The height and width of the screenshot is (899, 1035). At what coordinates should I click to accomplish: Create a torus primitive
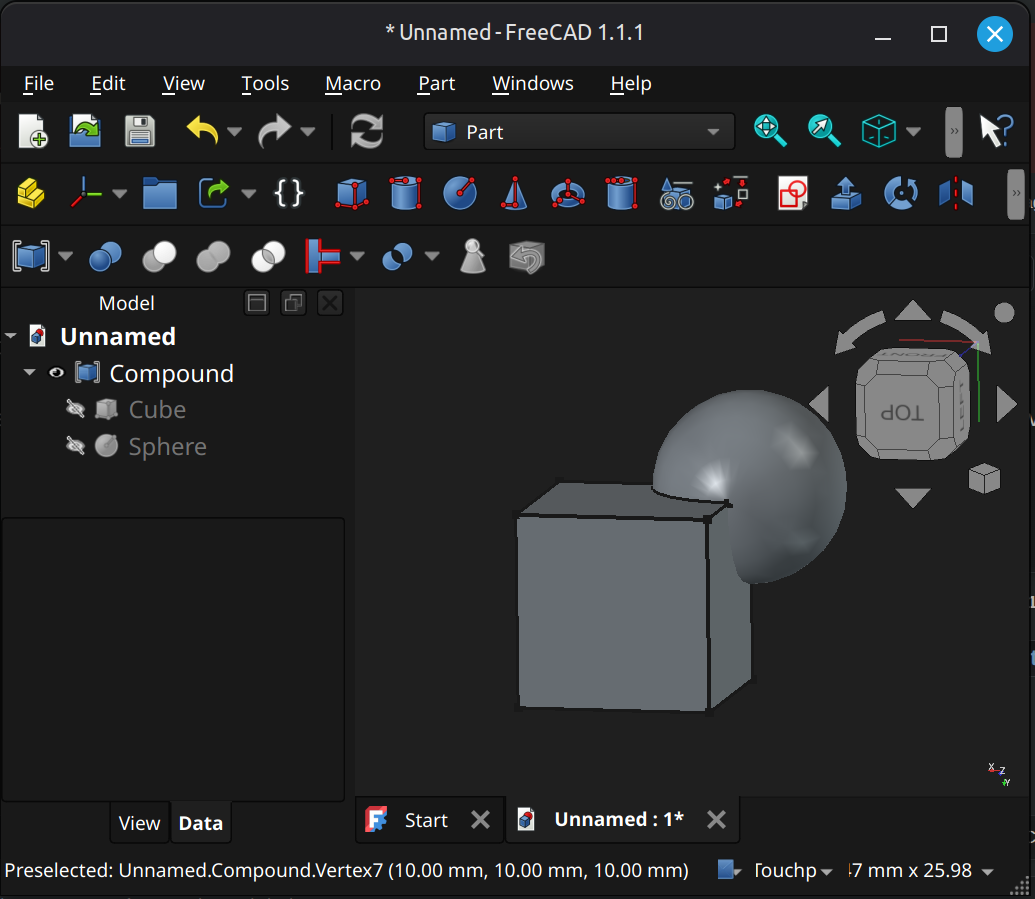568,193
